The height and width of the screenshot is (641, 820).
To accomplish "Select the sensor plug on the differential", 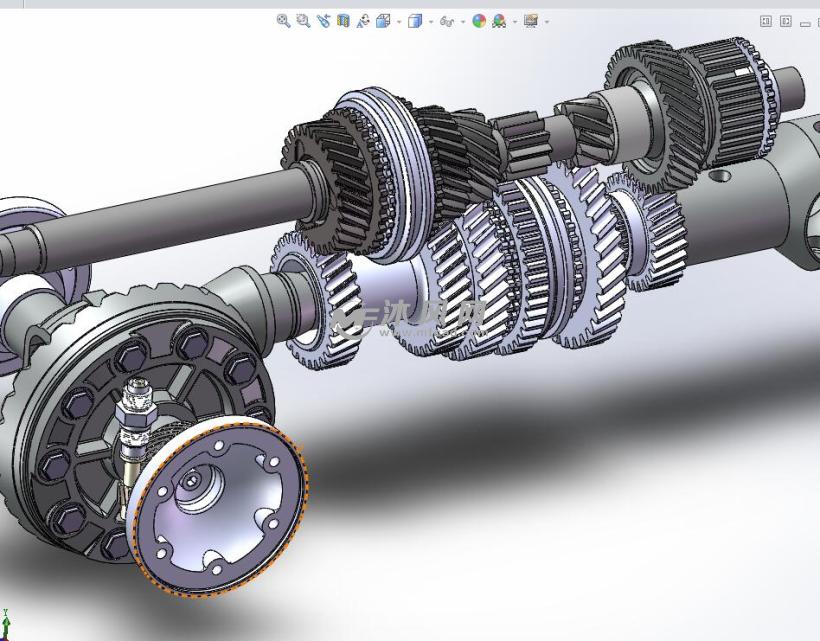I will 135,413.
